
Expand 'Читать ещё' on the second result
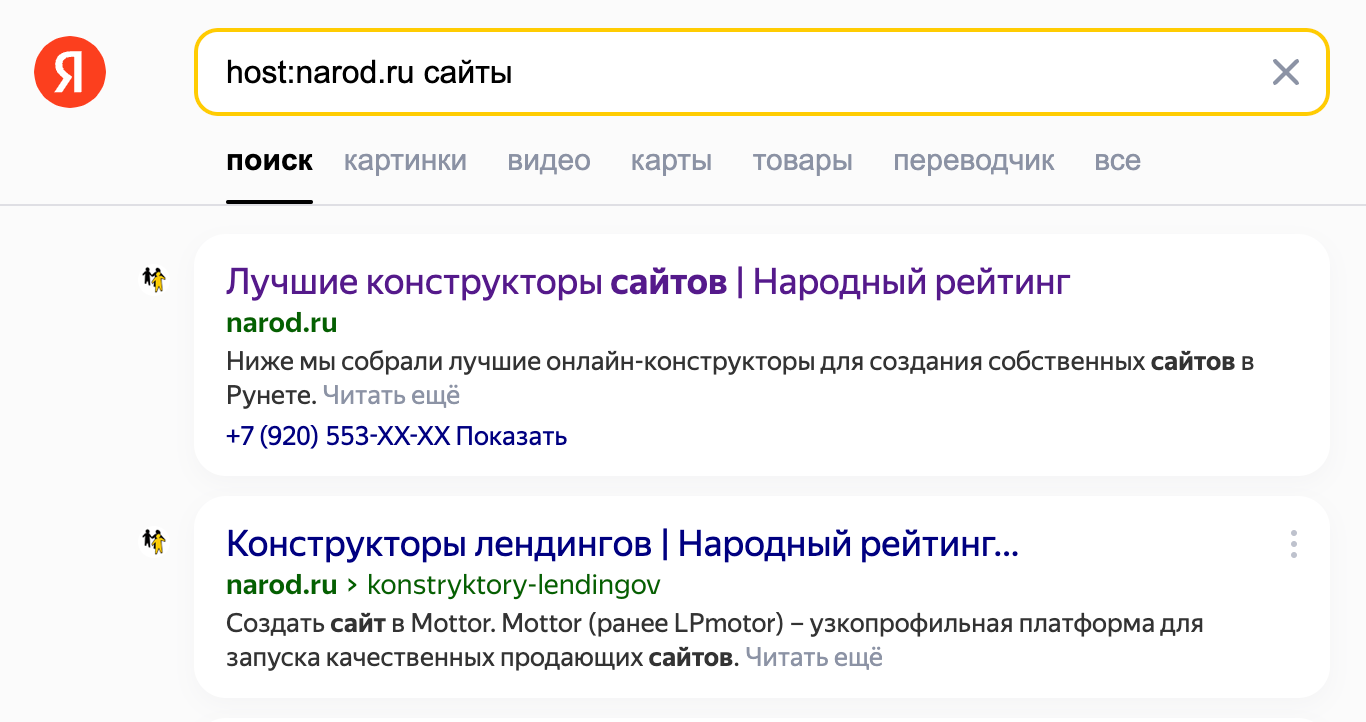click(814, 657)
